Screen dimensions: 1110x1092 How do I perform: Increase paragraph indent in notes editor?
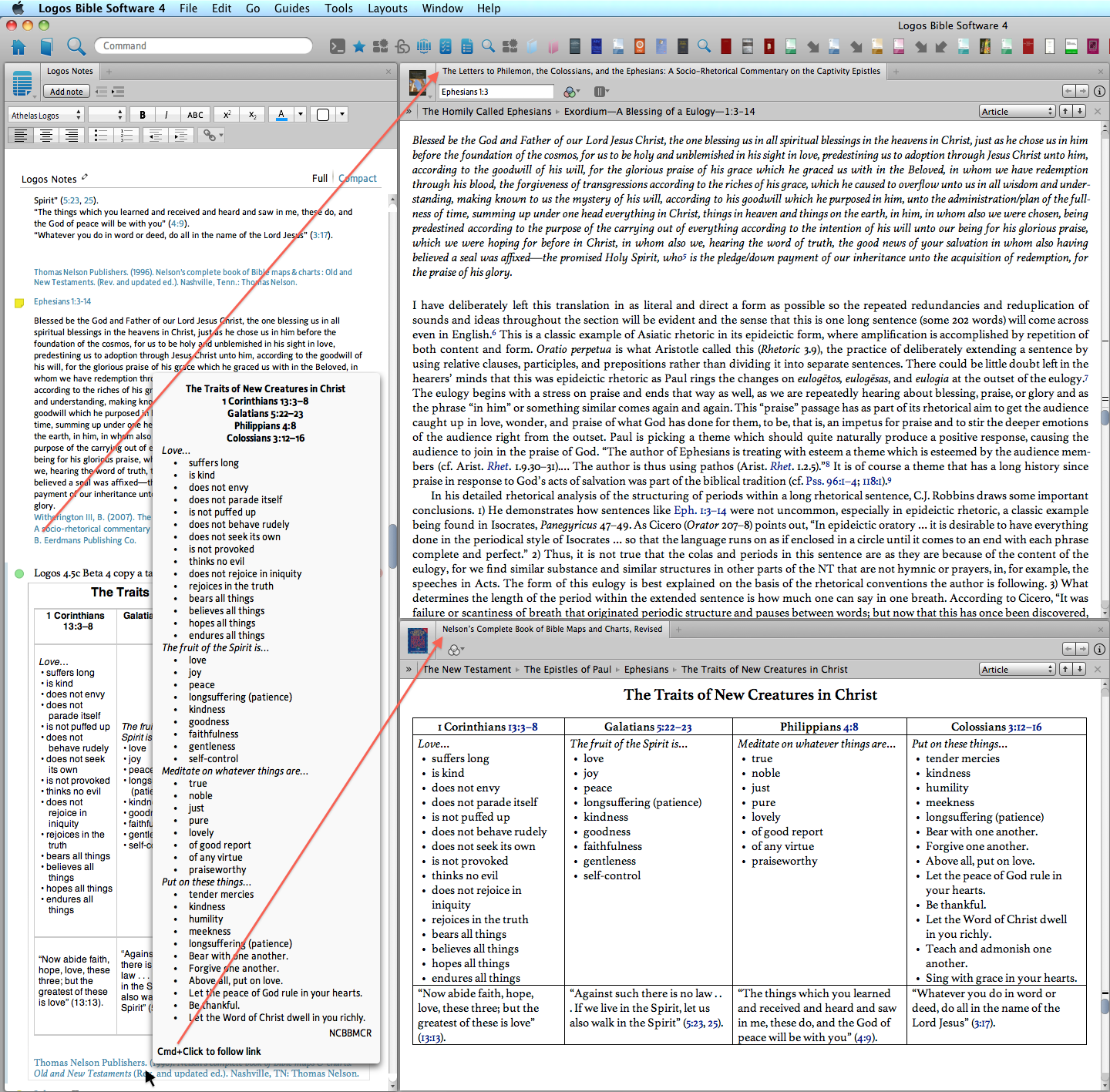pyautogui.click(x=181, y=136)
